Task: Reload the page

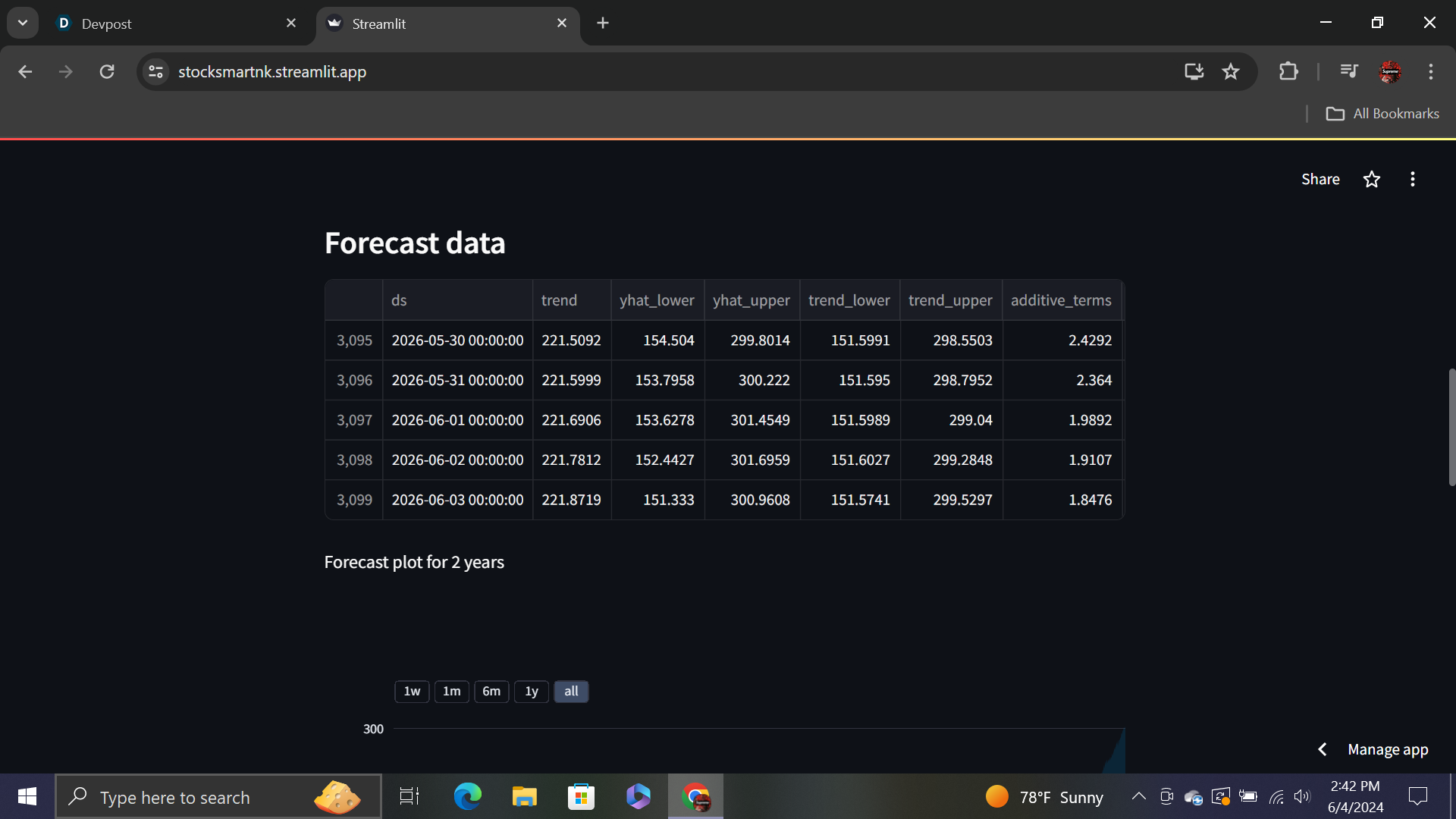Action: click(107, 72)
